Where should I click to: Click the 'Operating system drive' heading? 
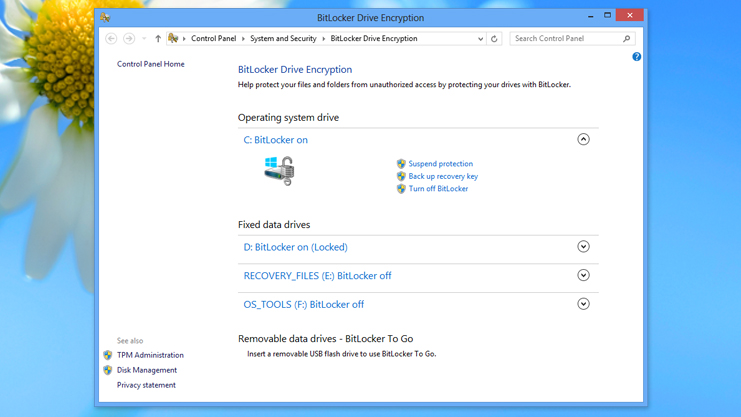(x=288, y=118)
